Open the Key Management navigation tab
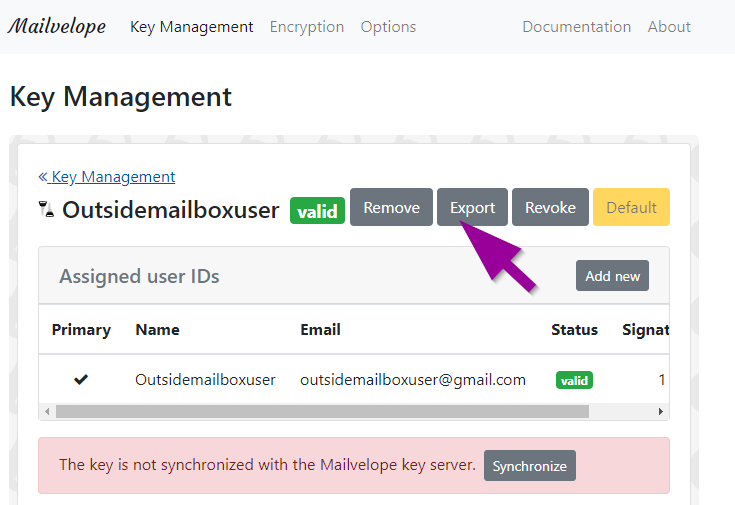Screen dimensions: 735x505 (192, 27)
